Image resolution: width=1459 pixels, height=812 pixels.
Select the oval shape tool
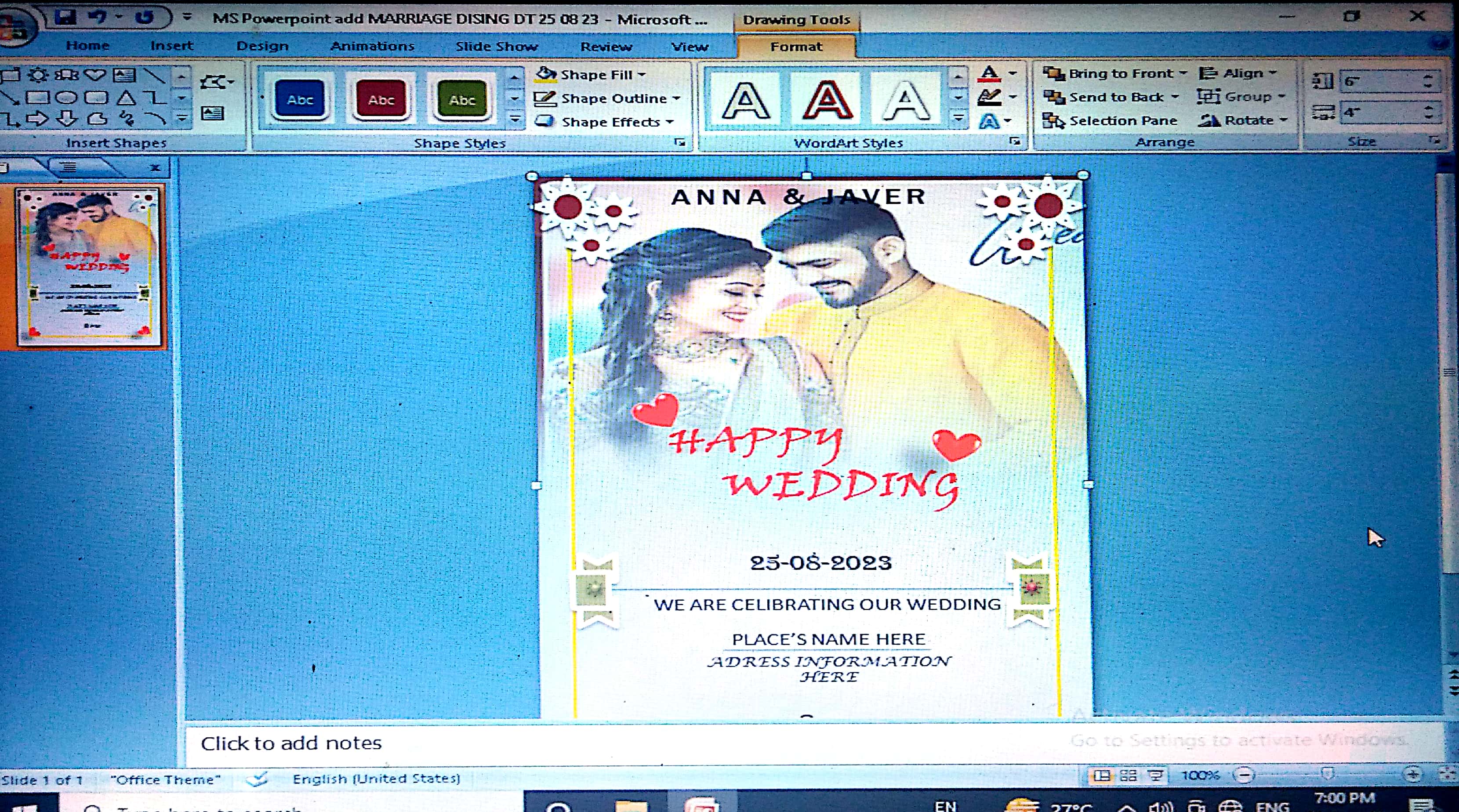click(67, 98)
